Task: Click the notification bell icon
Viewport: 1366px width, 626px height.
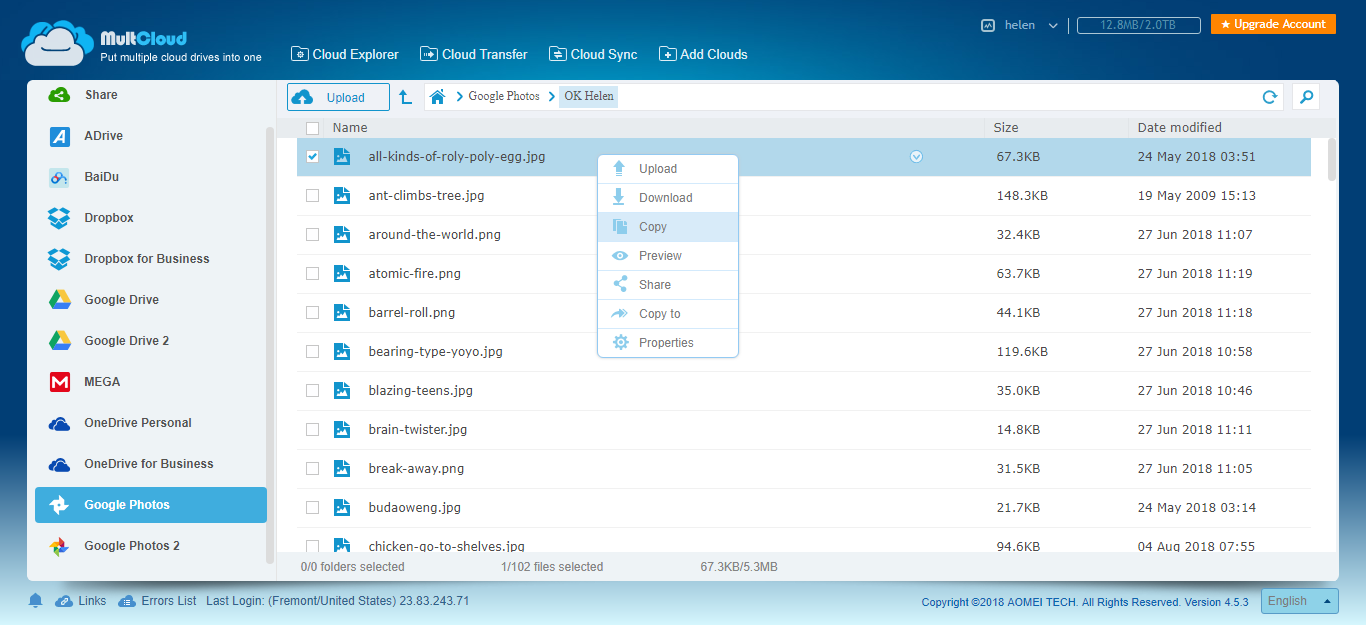Action: pyautogui.click(x=36, y=601)
